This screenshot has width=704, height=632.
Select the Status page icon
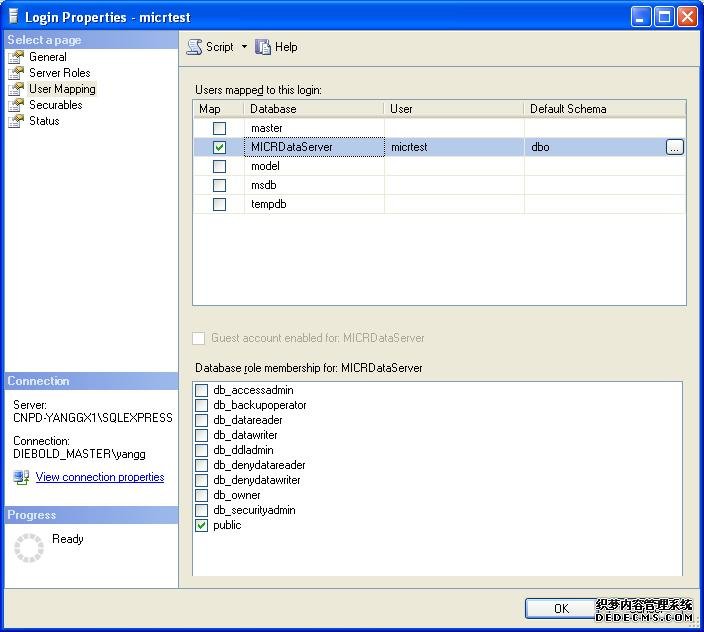[16, 121]
